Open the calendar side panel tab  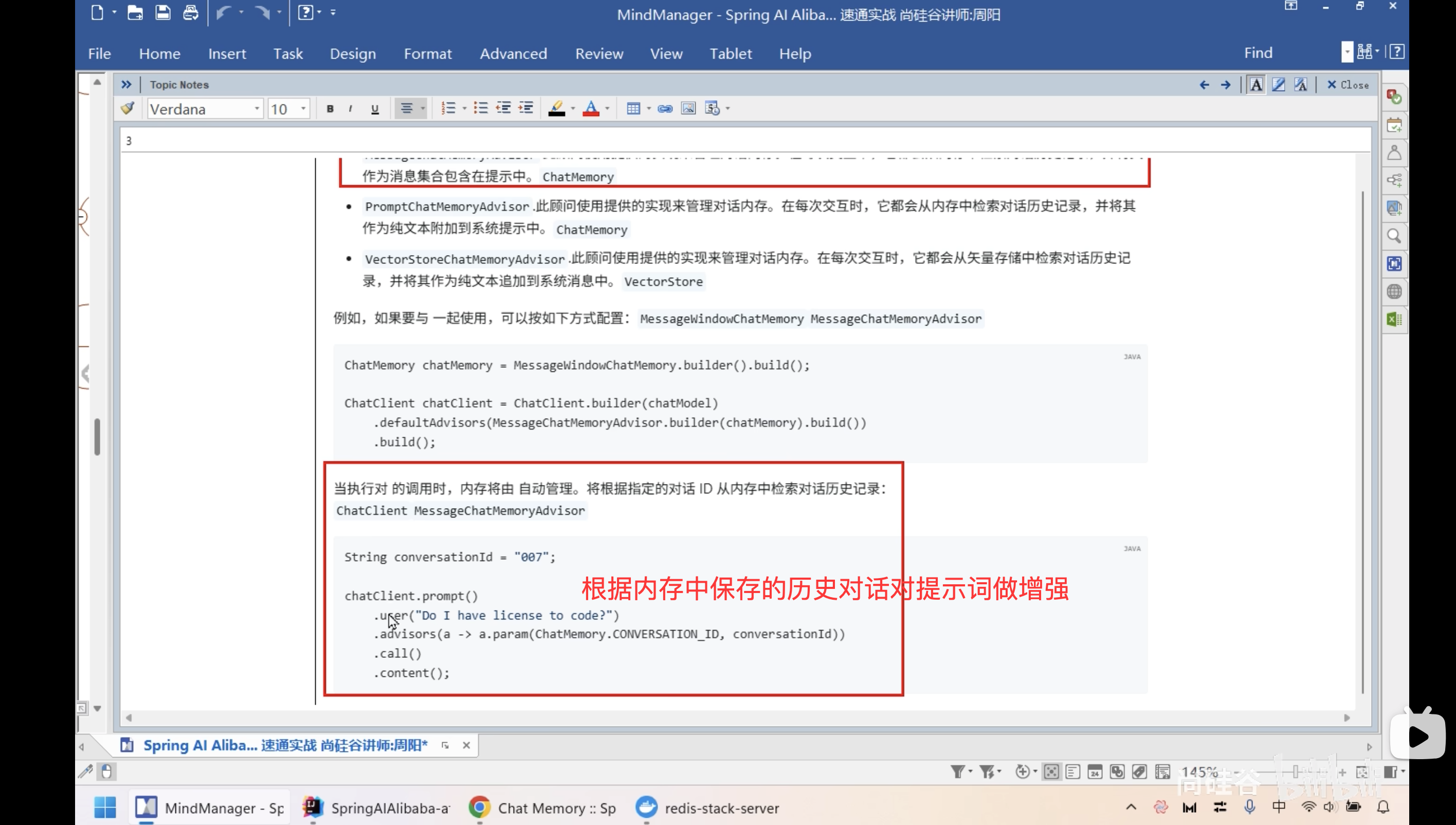(x=1394, y=124)
